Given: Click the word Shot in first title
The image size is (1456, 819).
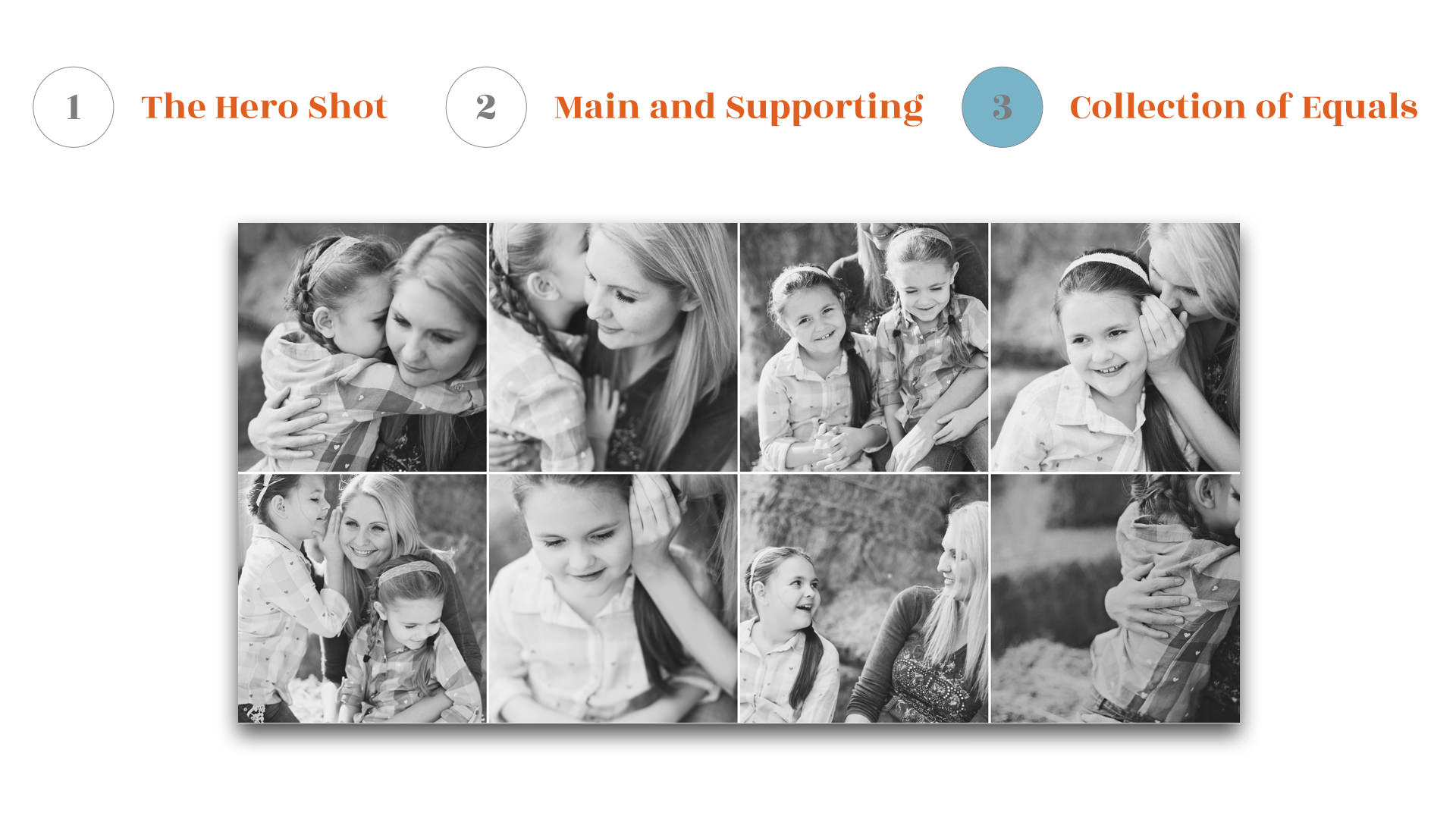Looking at the screenshot, I should pos(348,107).
